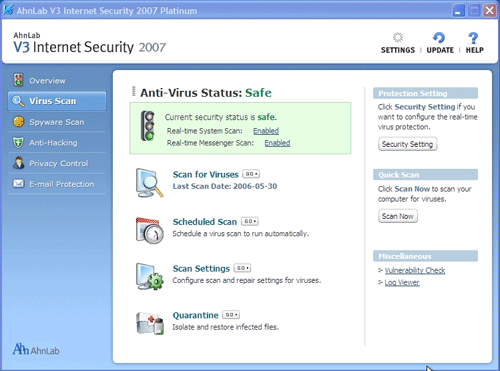Click GO button next to Scan for Viruses

point(251,174)
